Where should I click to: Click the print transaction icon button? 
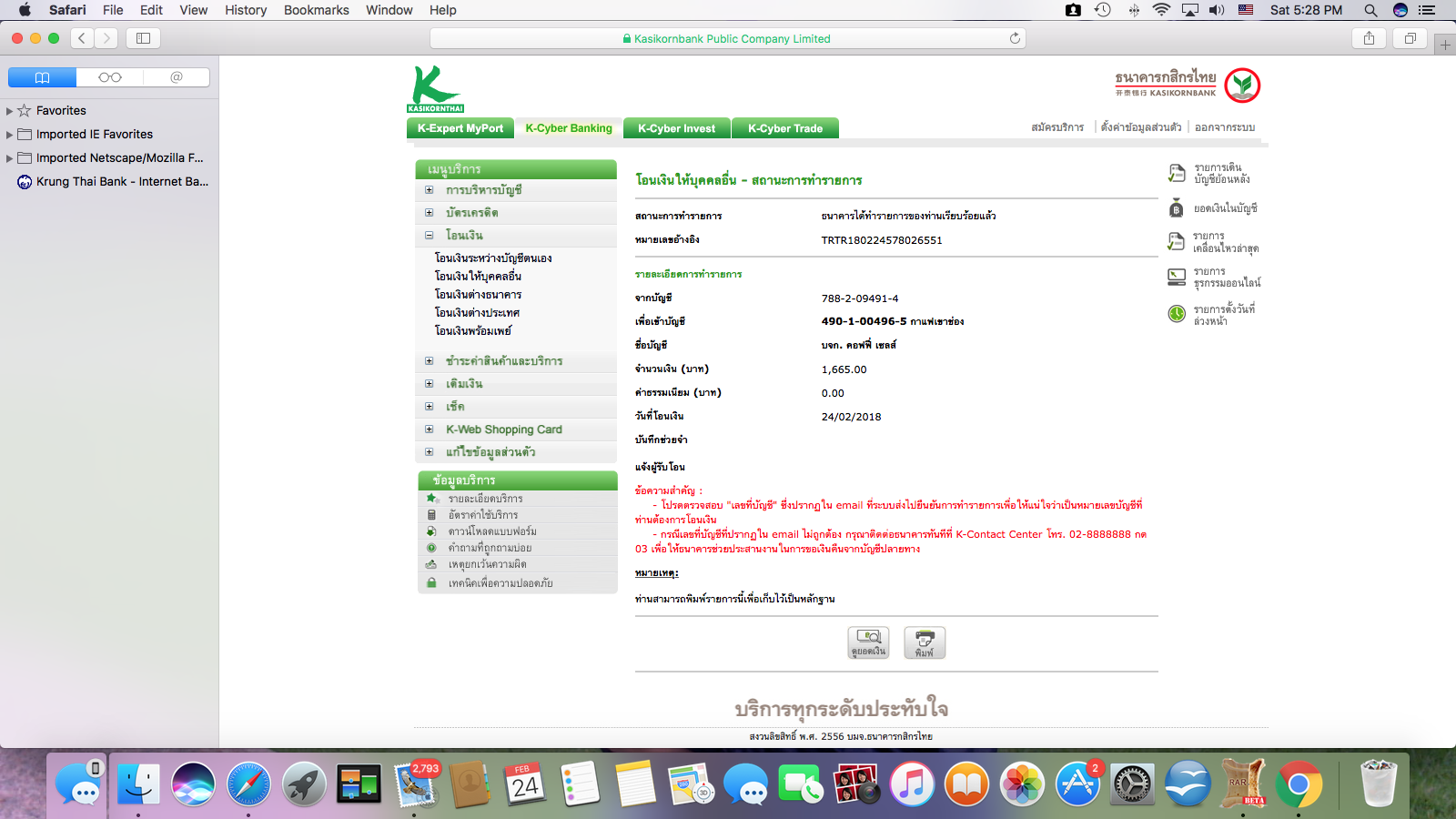(925, 642)
